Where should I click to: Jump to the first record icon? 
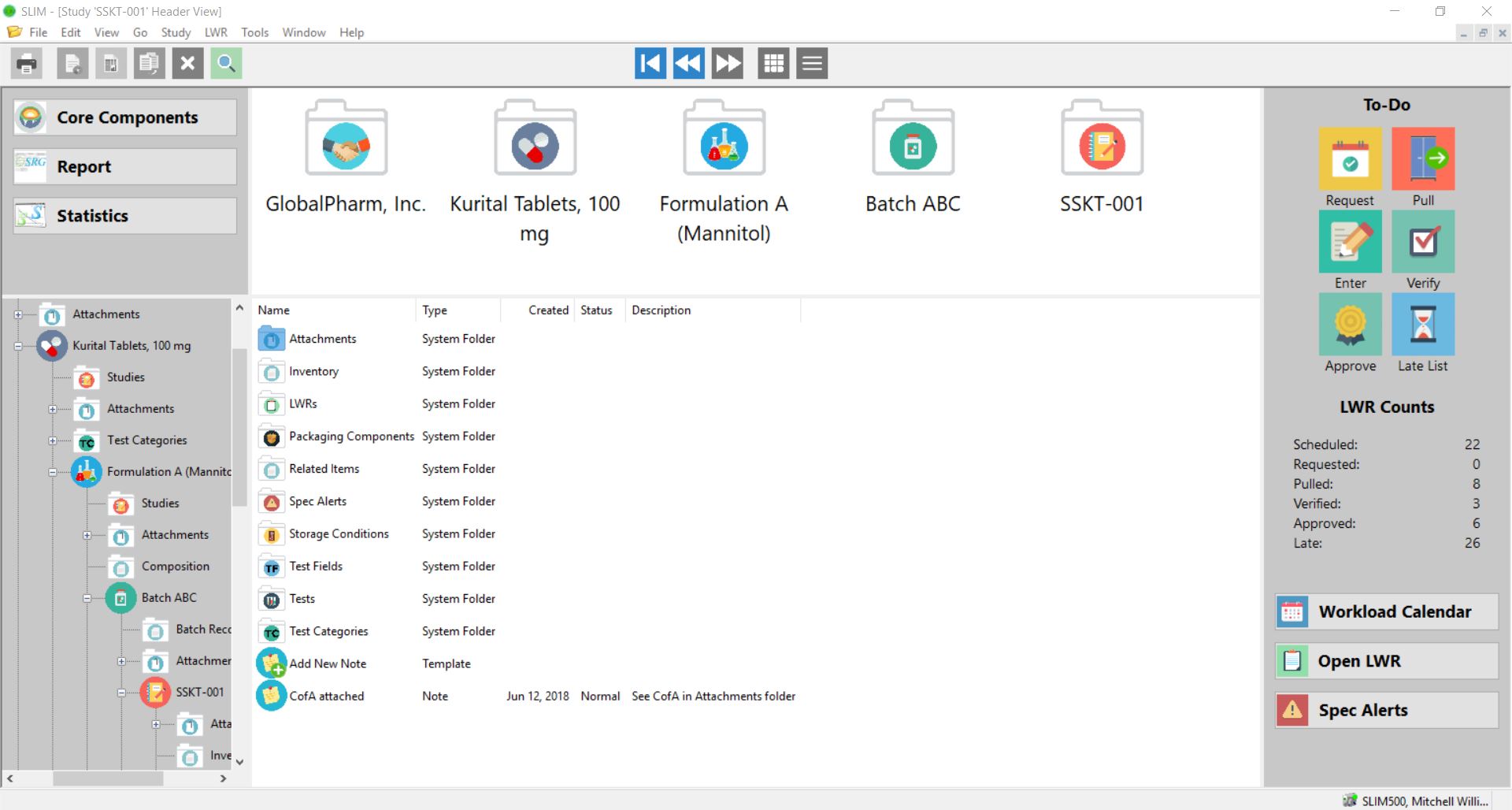coord(650,64)
